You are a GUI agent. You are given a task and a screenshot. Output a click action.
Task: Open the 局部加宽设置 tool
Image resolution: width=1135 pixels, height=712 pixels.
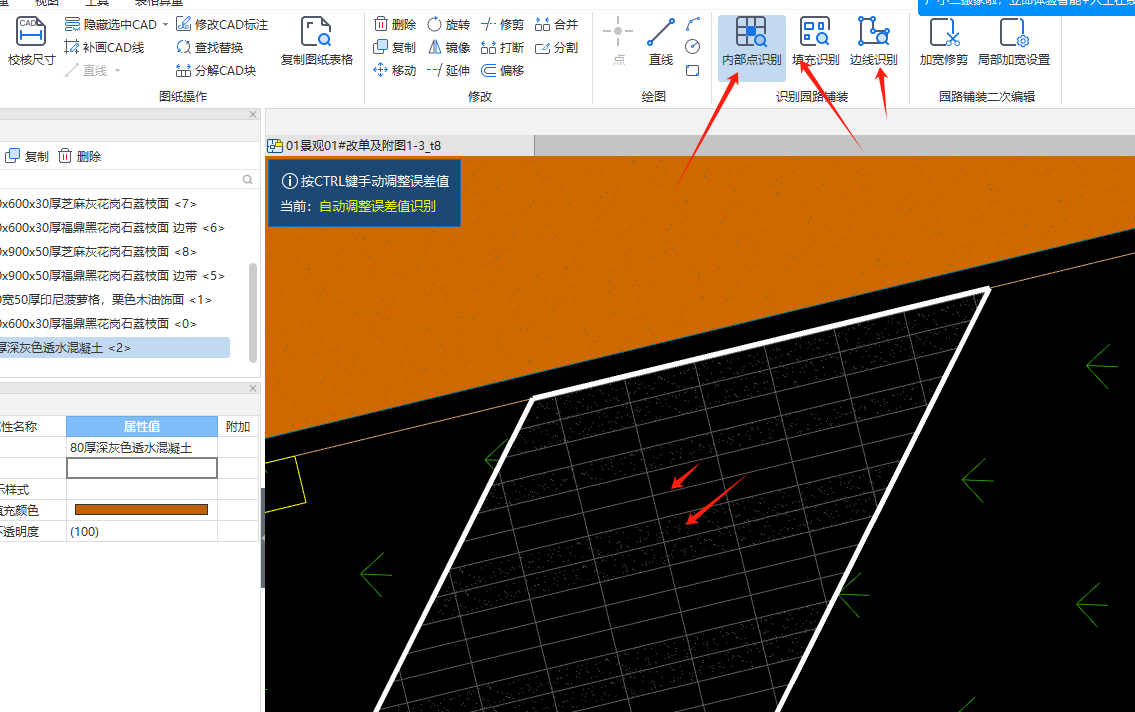(x=1013, y=42)
